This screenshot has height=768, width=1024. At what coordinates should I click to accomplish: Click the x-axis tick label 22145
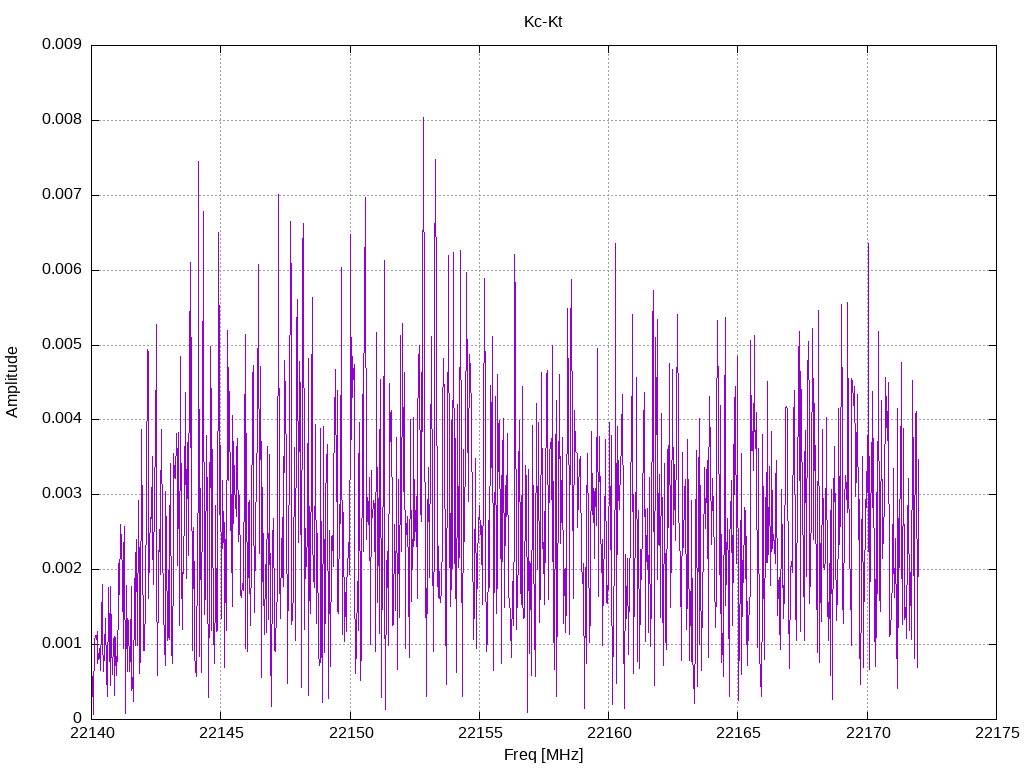[221, 733]
